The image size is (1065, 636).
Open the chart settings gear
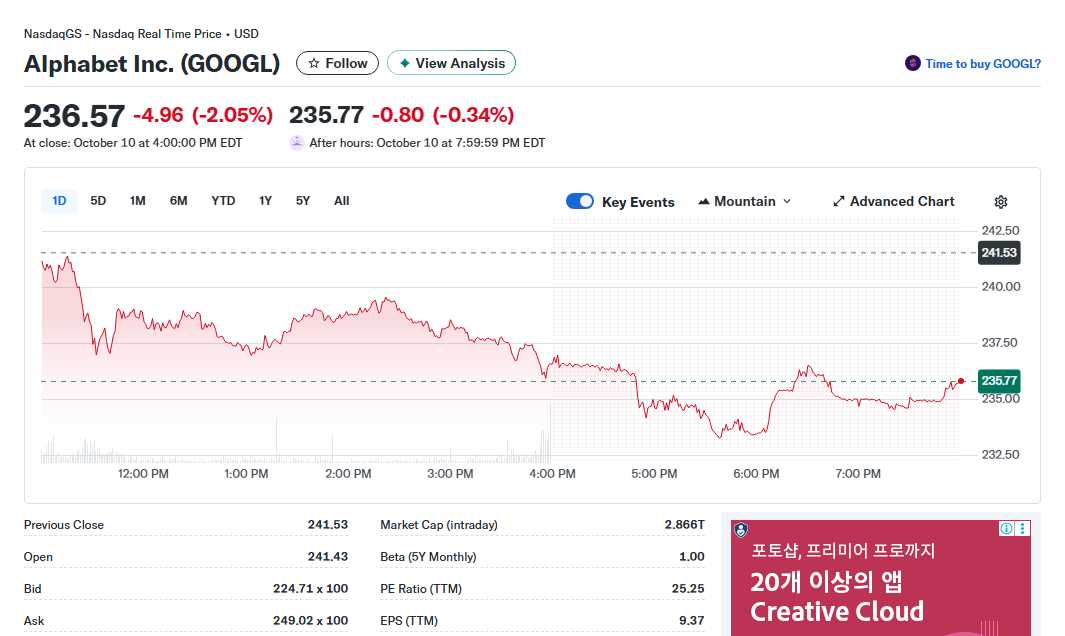point(1000,201)
